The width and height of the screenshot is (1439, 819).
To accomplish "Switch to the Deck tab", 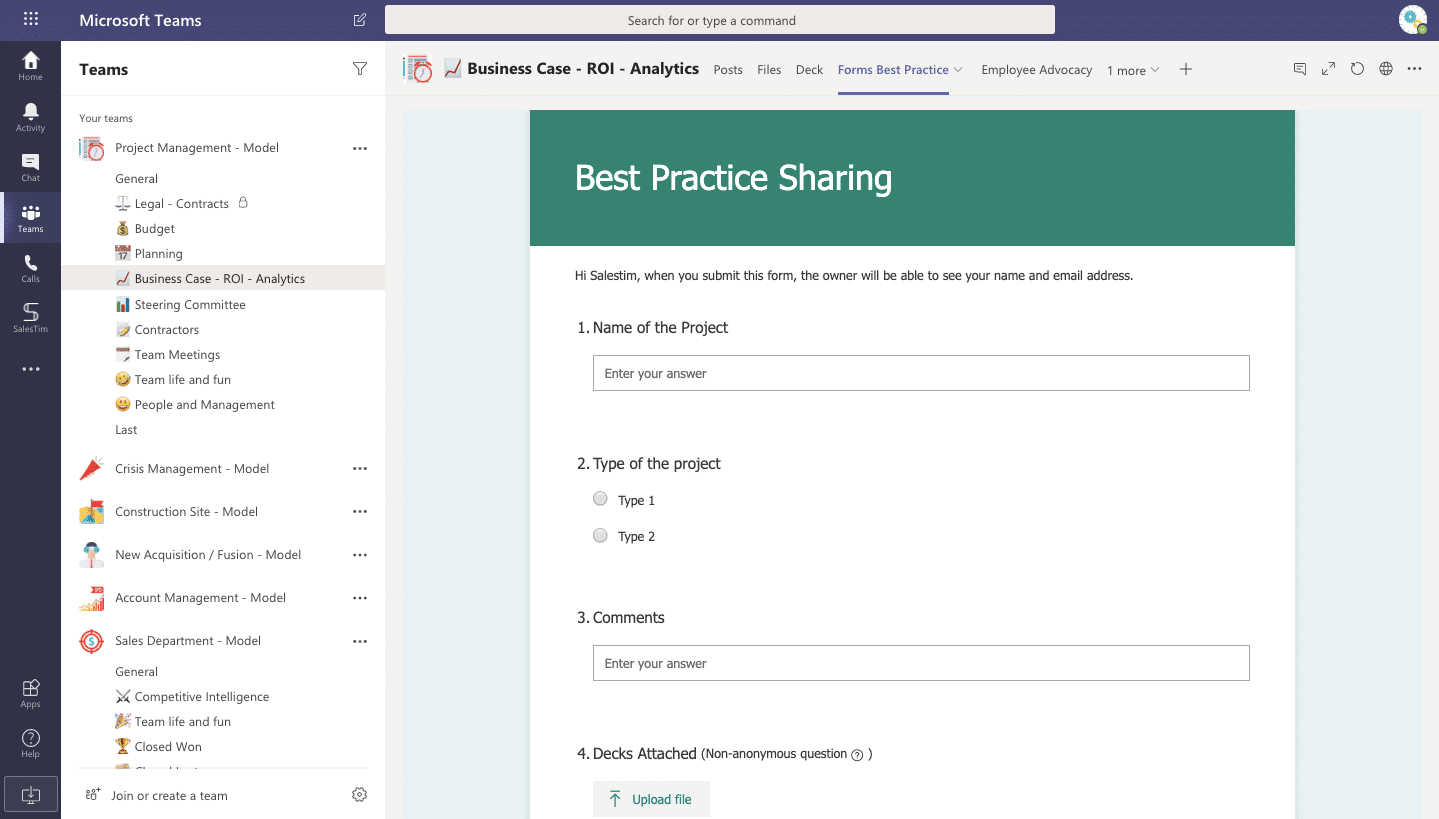I will [x=809, y=70].
